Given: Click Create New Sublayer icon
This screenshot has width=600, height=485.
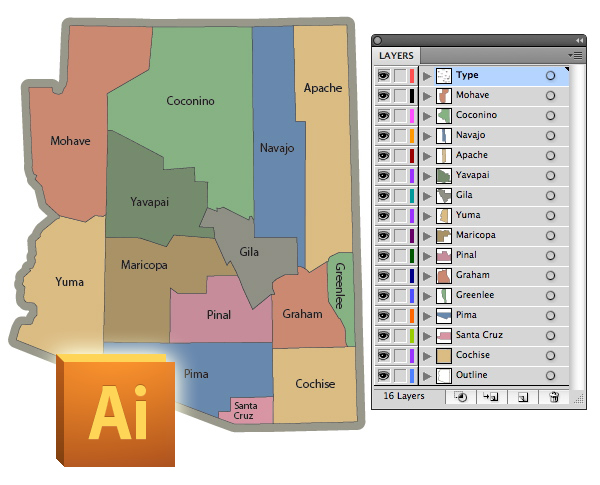Looking at the screenshot, I should 490,397.
